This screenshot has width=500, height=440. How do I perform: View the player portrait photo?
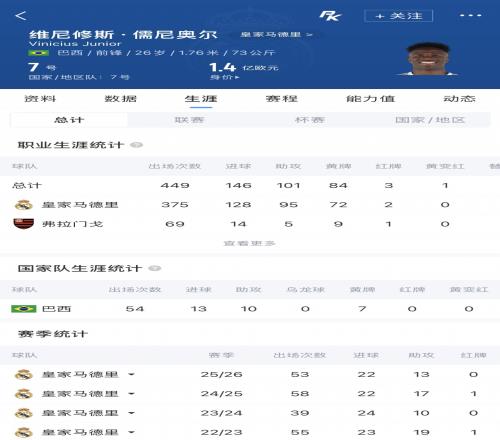pos(428,59)
